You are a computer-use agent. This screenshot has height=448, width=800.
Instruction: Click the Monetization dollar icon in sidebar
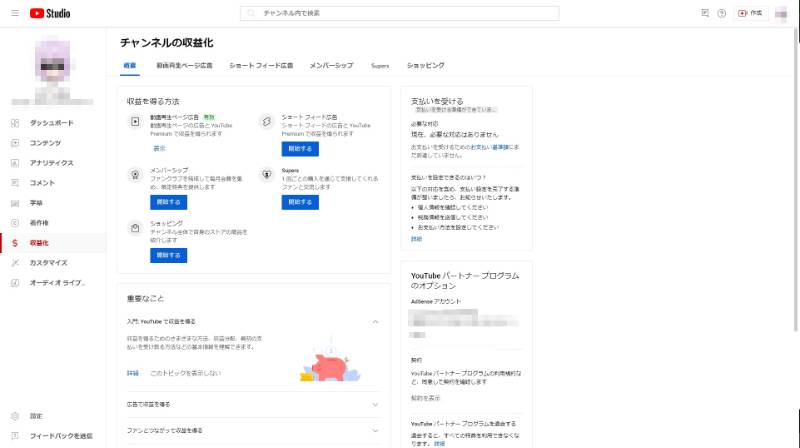click(15, 243)
